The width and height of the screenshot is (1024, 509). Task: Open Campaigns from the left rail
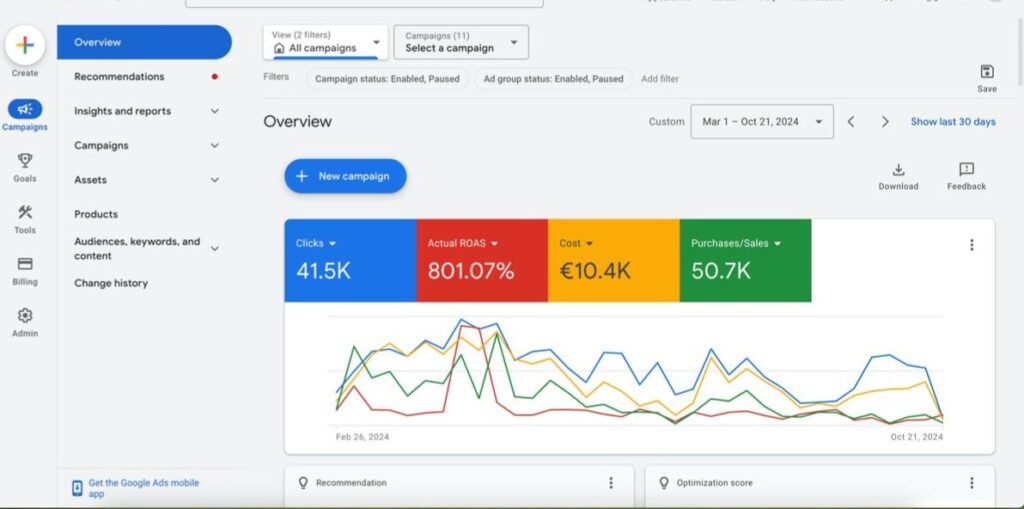click(25, 115)
